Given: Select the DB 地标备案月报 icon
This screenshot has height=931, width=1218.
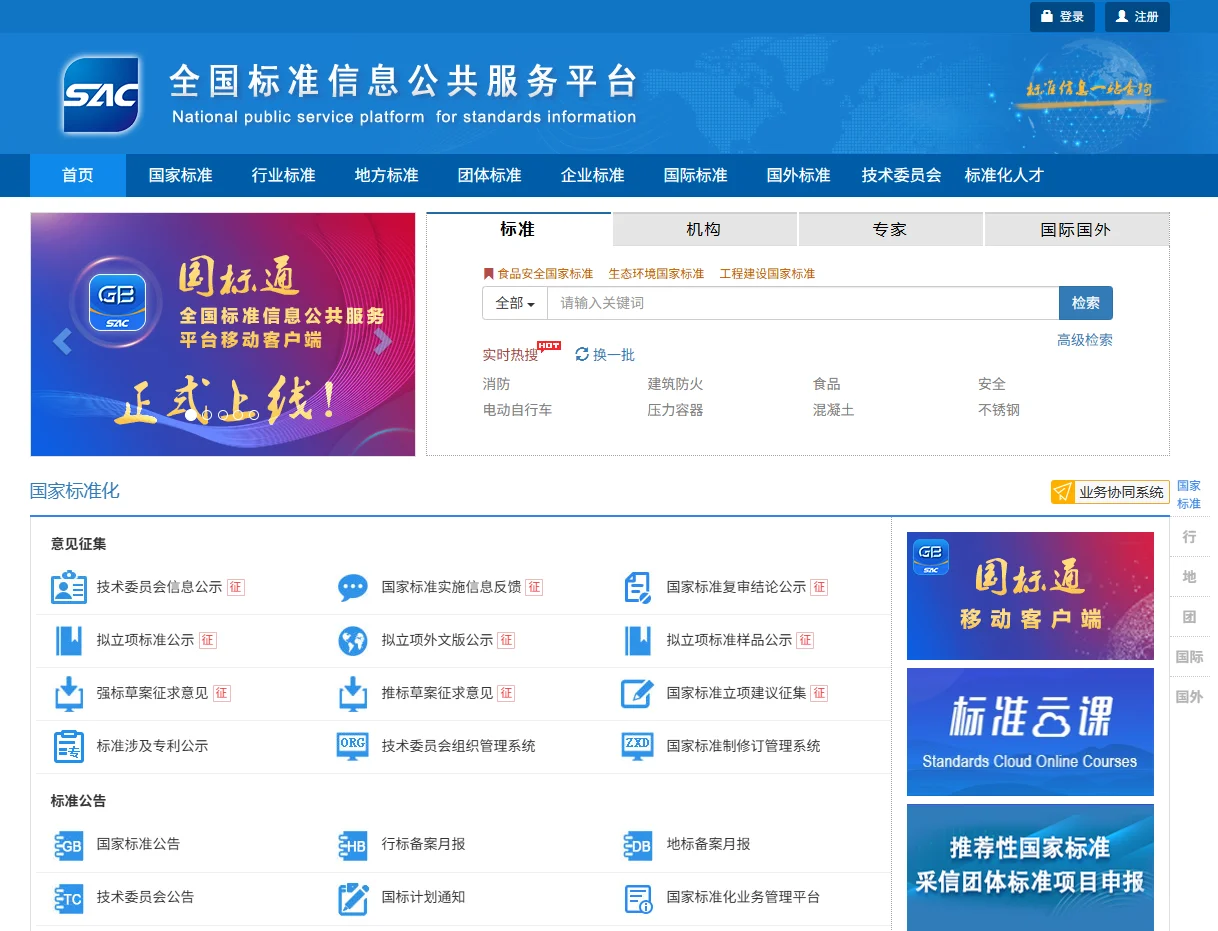Looking at the screenshot, I should point(636,845).
